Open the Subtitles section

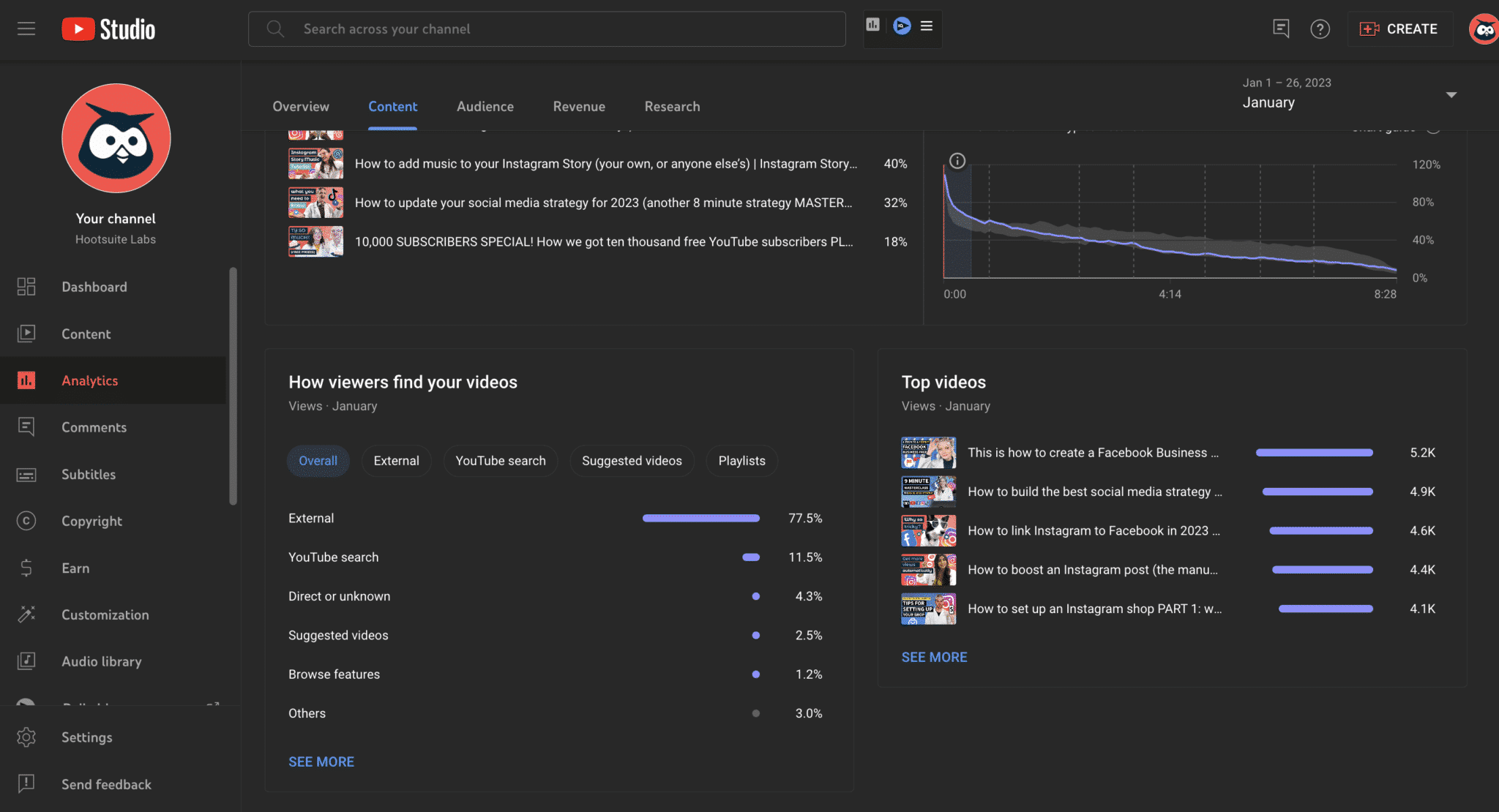(x=88, y=474)
